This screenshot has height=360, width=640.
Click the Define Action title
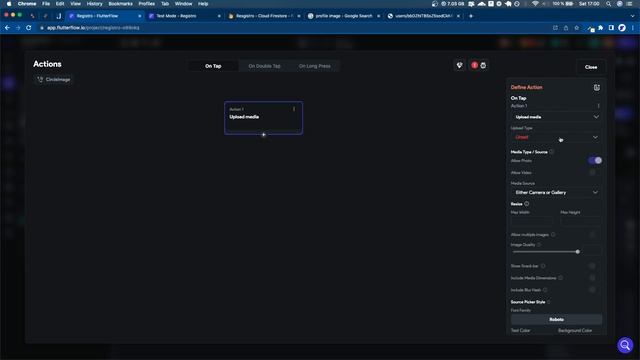[527, 87]
